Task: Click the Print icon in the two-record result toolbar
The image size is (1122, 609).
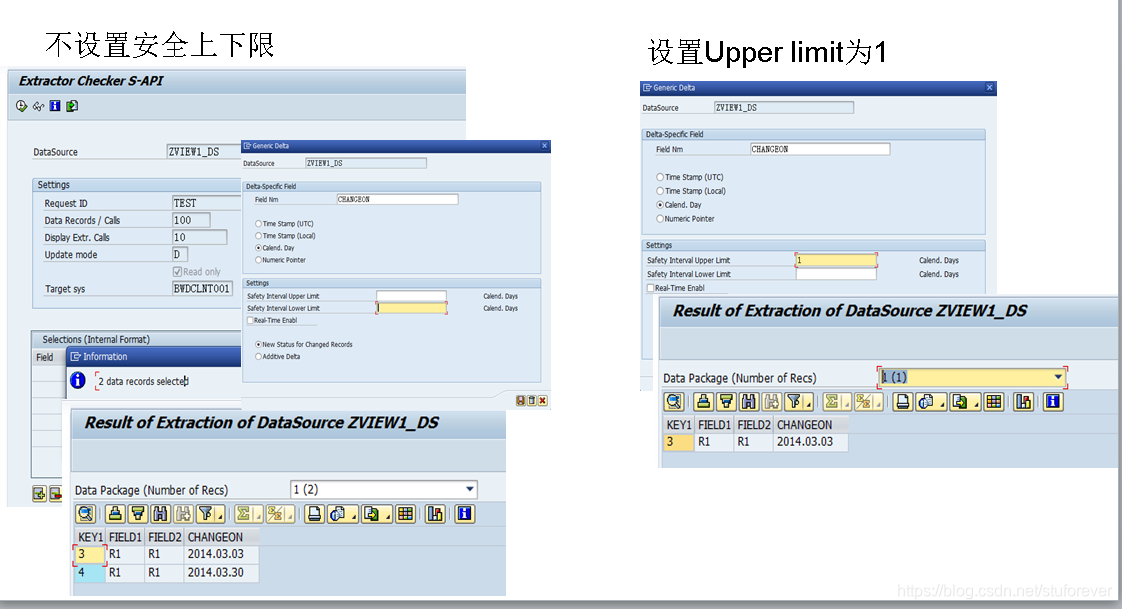Action: 314,514
